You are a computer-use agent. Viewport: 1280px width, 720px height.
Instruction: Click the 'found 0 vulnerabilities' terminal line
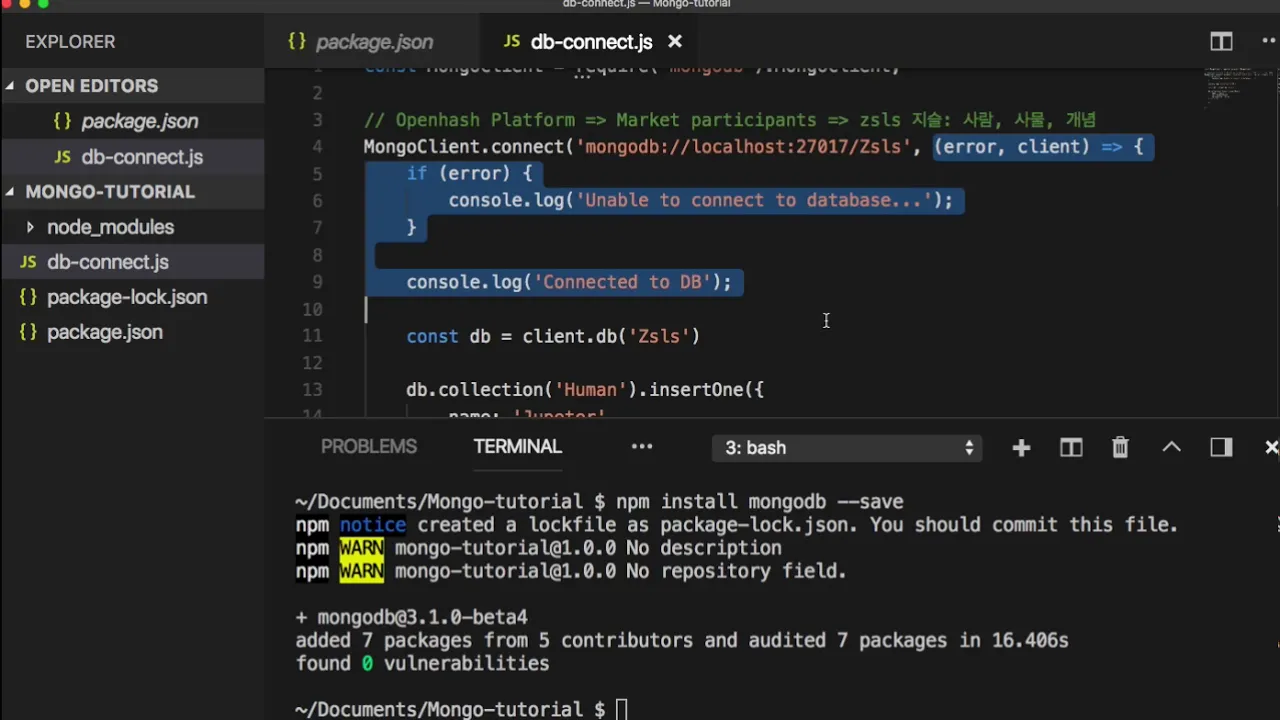click(x=422, y=663)
